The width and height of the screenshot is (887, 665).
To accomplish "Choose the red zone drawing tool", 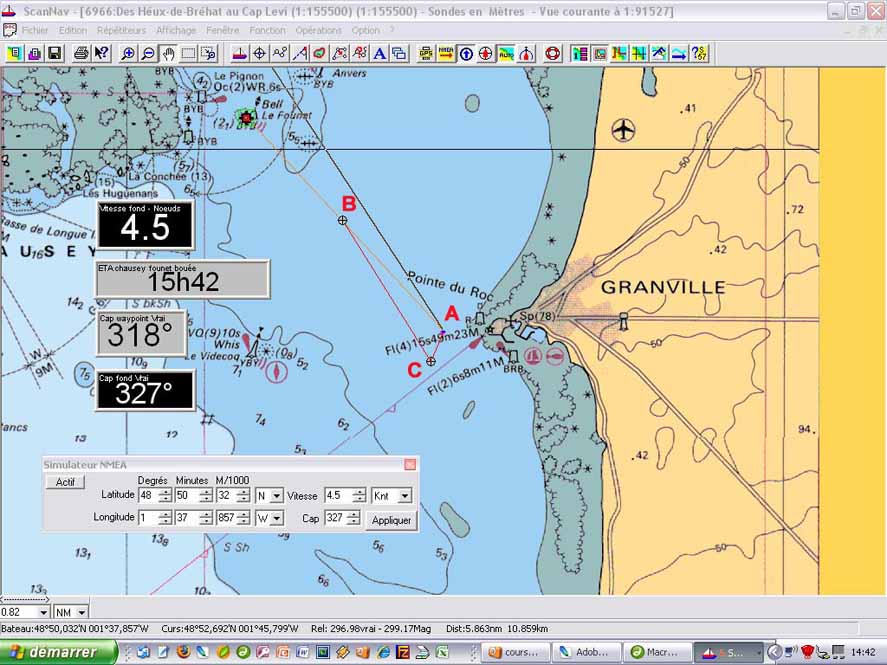I will tap(320, 54).
